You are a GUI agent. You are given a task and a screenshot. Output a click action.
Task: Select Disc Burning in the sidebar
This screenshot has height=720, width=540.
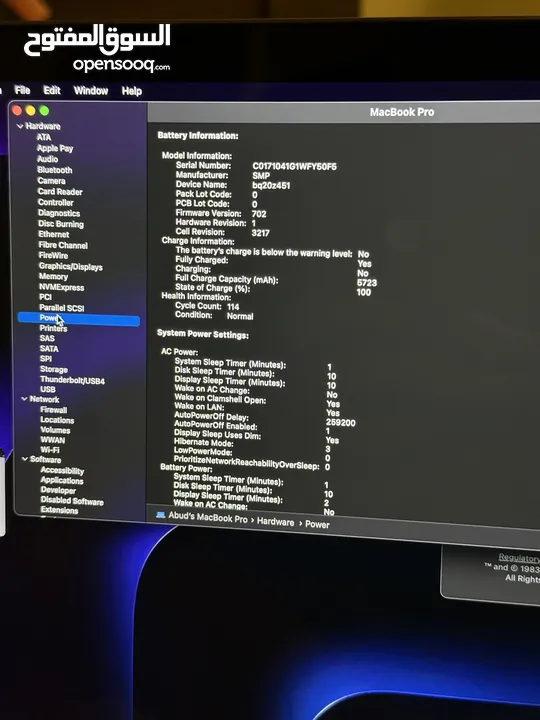pos(61,224)
